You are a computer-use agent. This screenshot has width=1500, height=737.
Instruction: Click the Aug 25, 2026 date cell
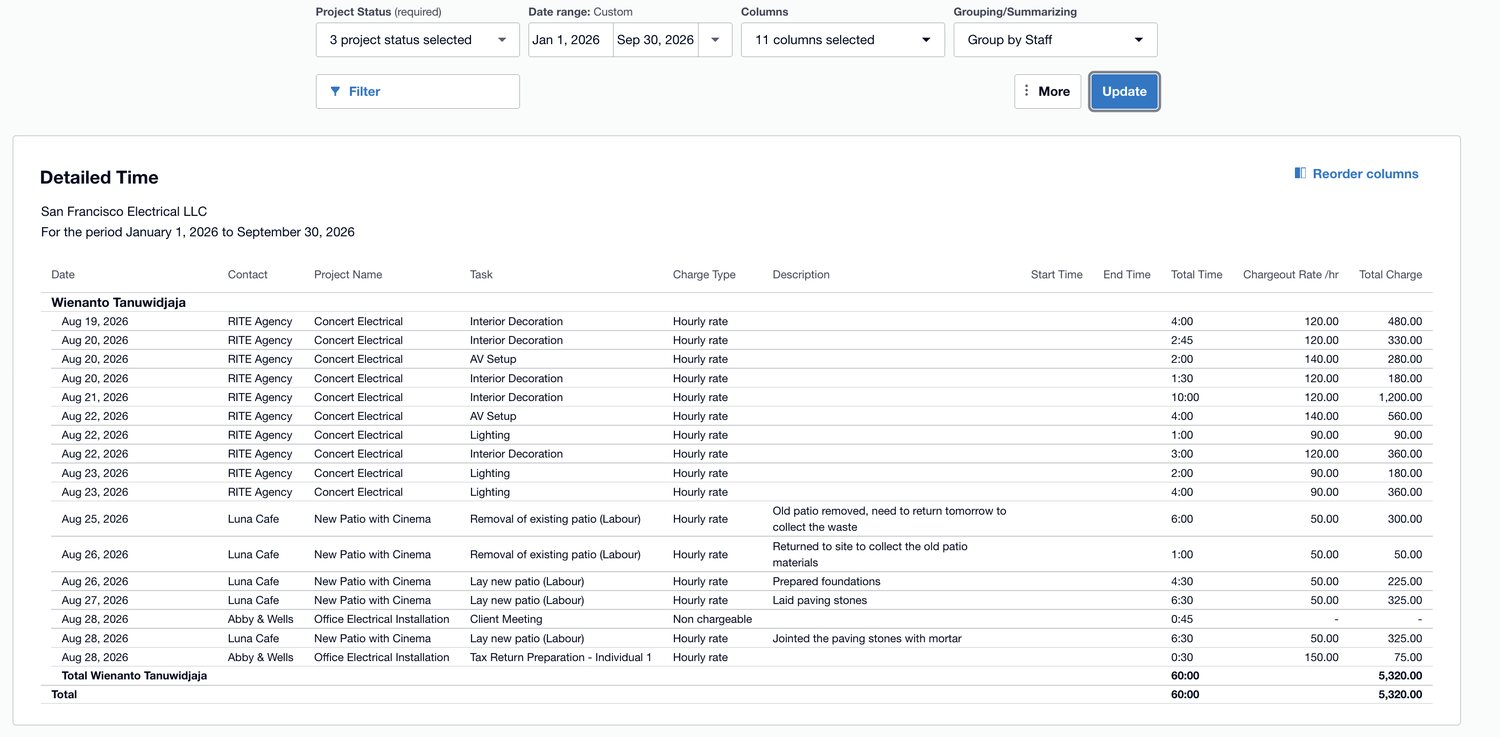(x=95, y=519)
